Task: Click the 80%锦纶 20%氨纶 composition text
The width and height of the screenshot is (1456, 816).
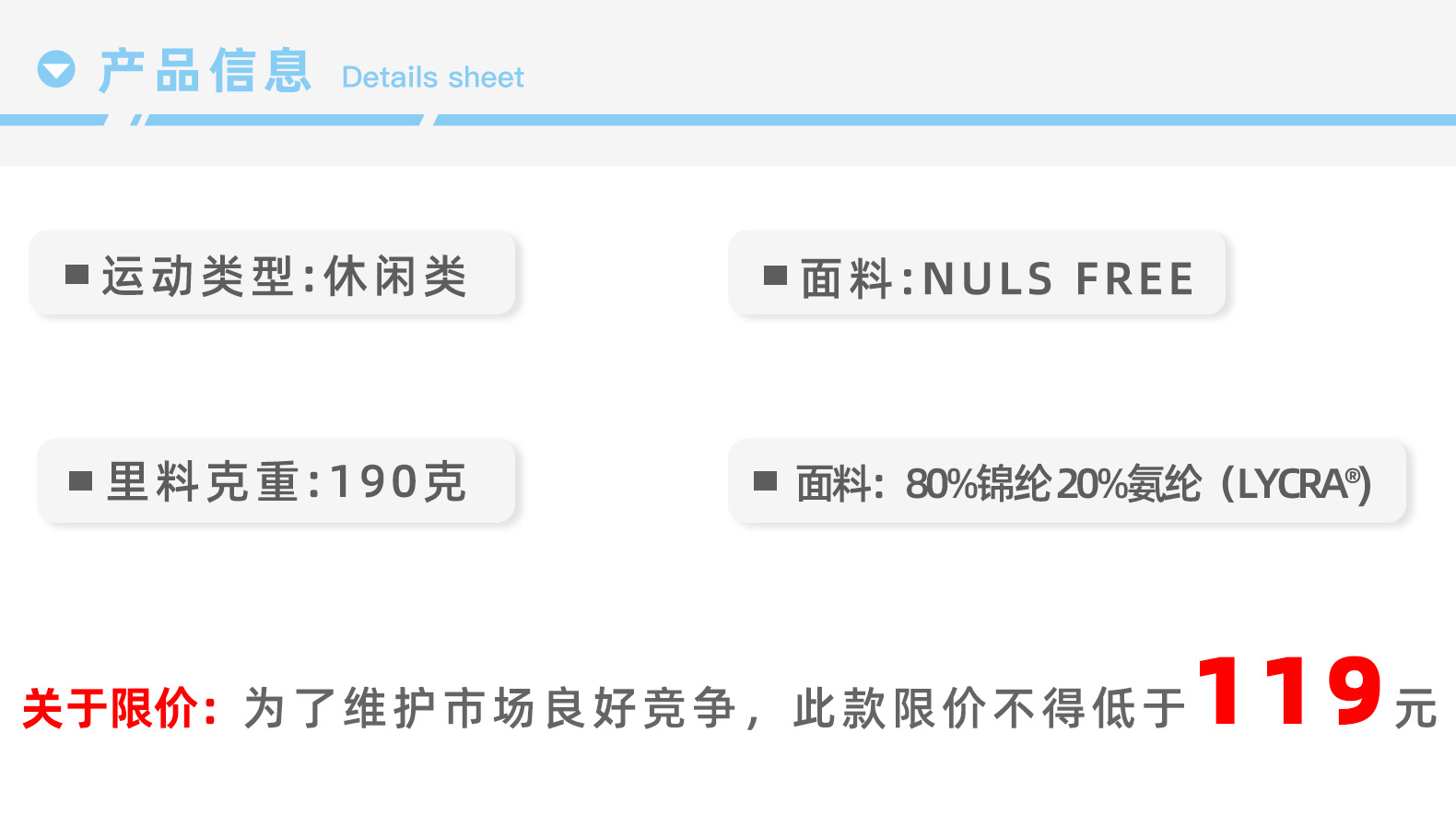Action: coord(1053,484)
